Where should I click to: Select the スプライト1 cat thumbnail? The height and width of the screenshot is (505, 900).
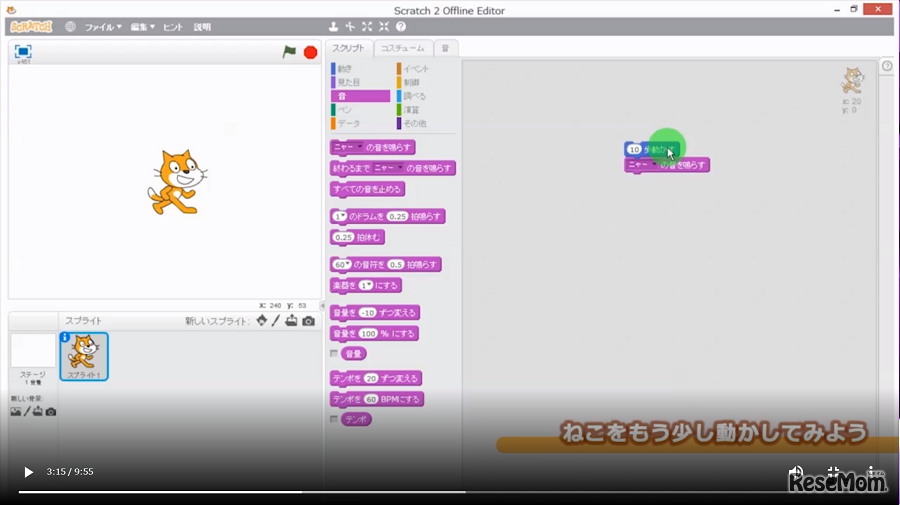pyautogui.click(x=84, y=356)
